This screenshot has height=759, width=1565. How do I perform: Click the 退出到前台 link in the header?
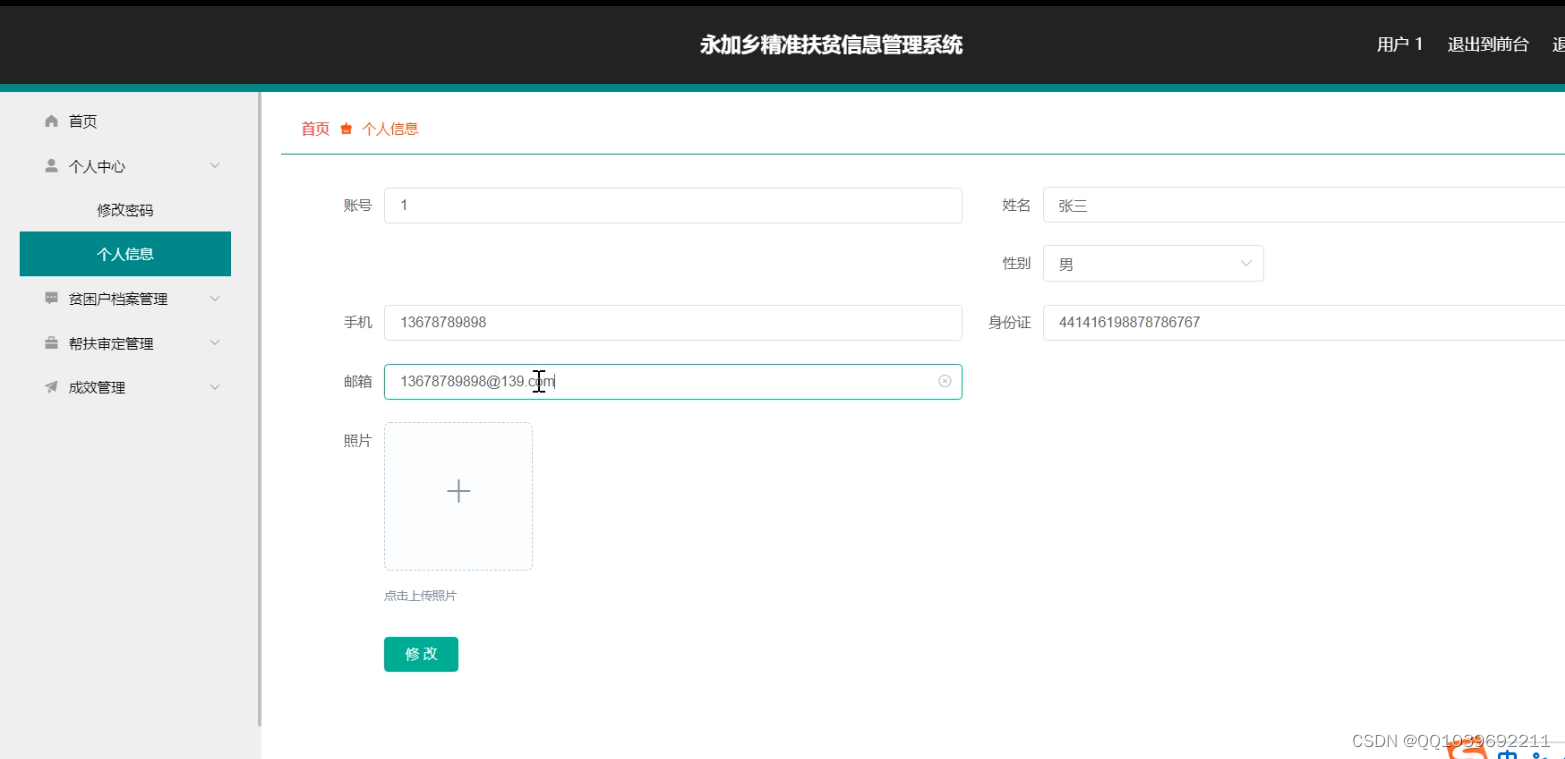click(x=1488, y=44)
